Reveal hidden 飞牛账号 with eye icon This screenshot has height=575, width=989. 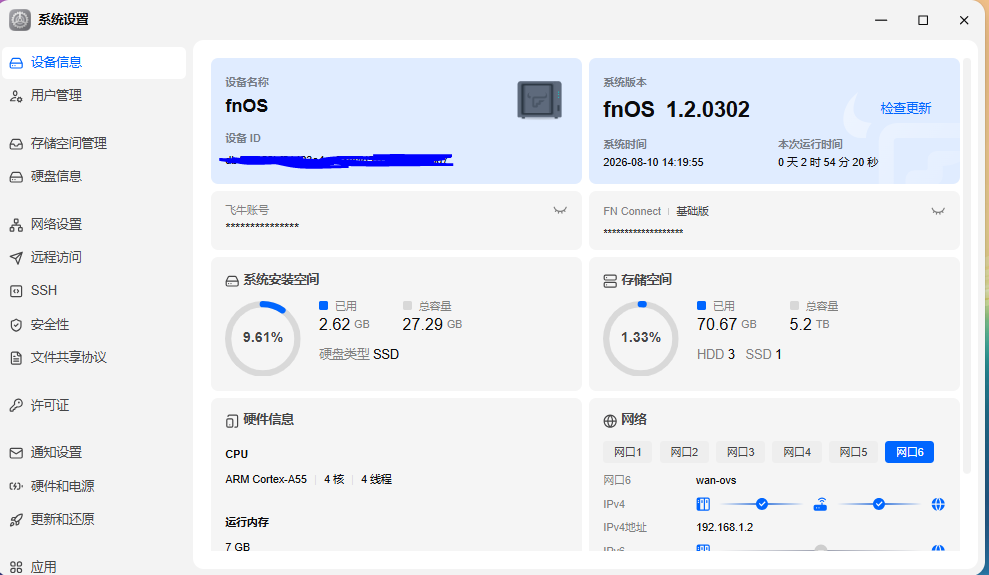pos(560,211)
